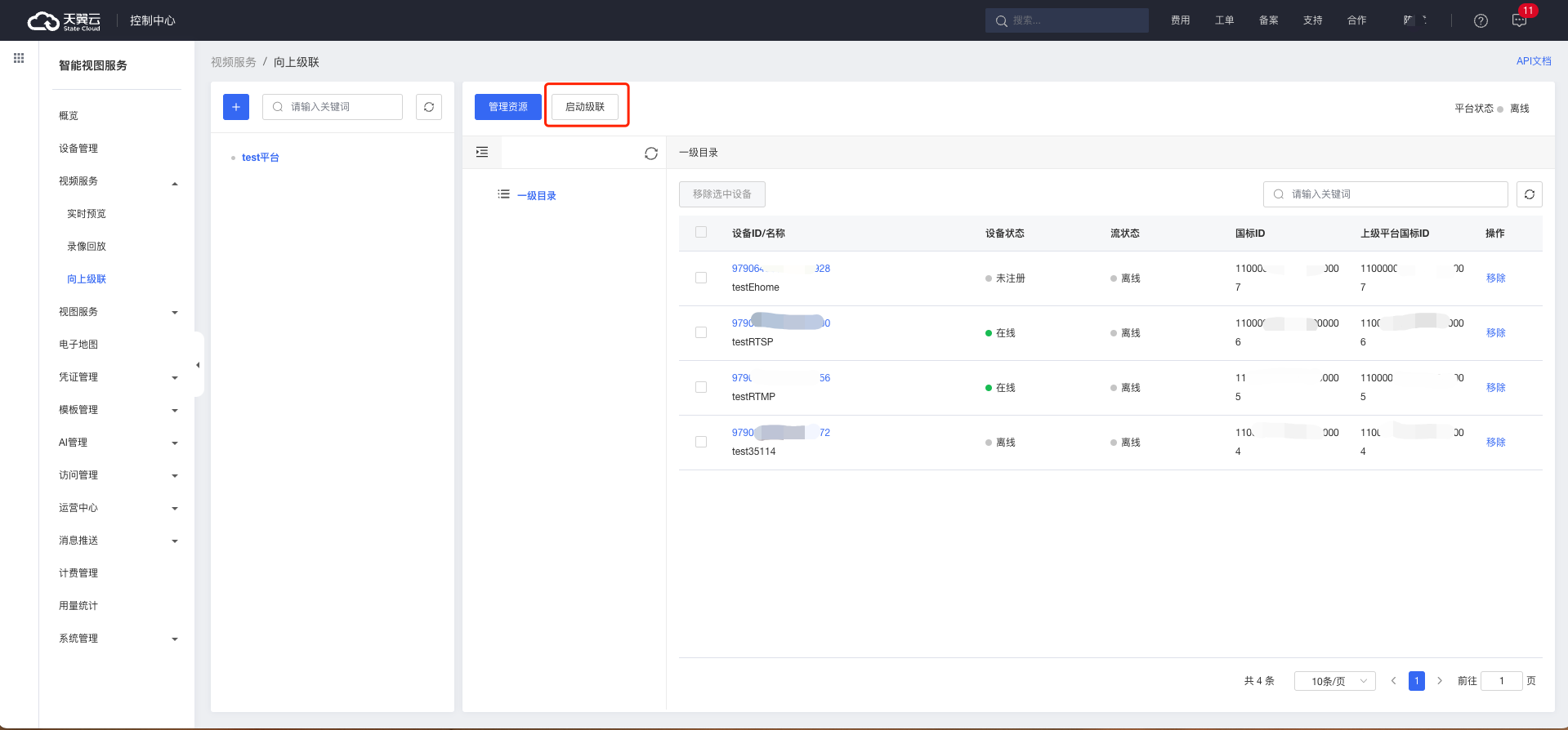Click 视频服务 breadcrumb link

234,62
